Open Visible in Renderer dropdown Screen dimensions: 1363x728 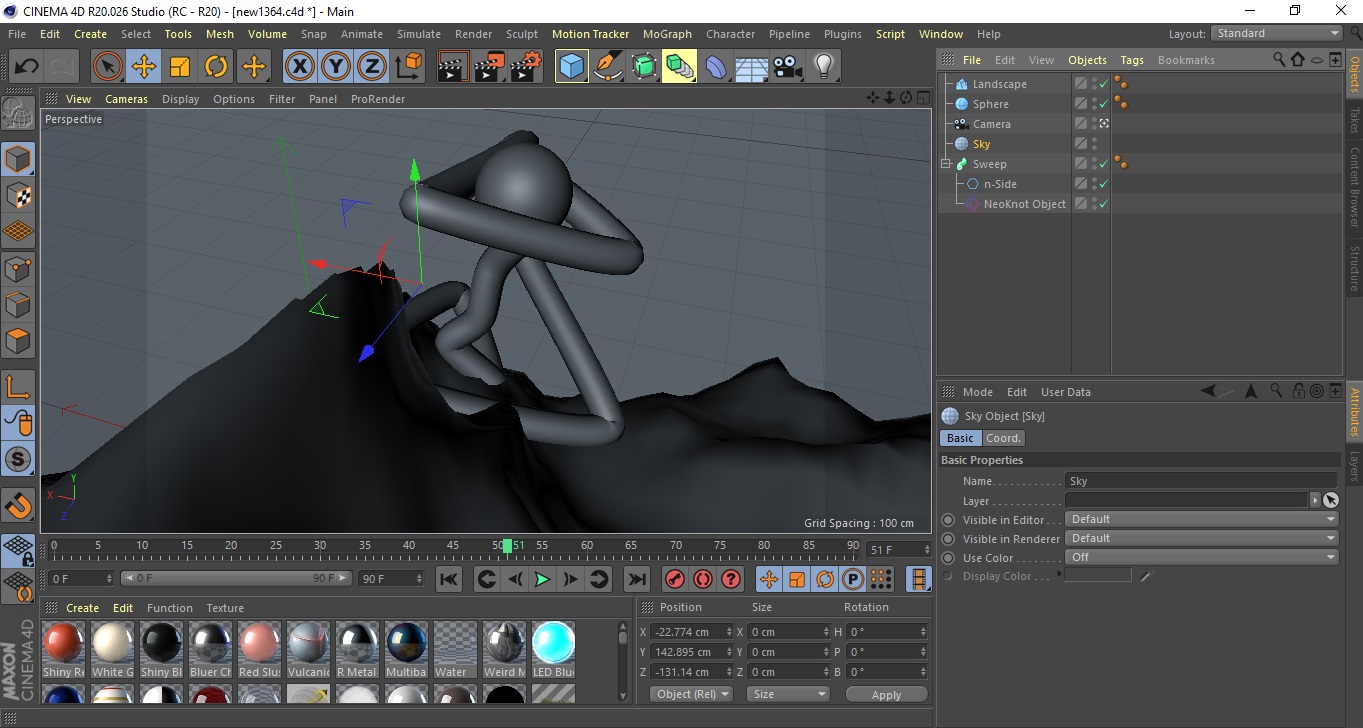click(1202, 538)
